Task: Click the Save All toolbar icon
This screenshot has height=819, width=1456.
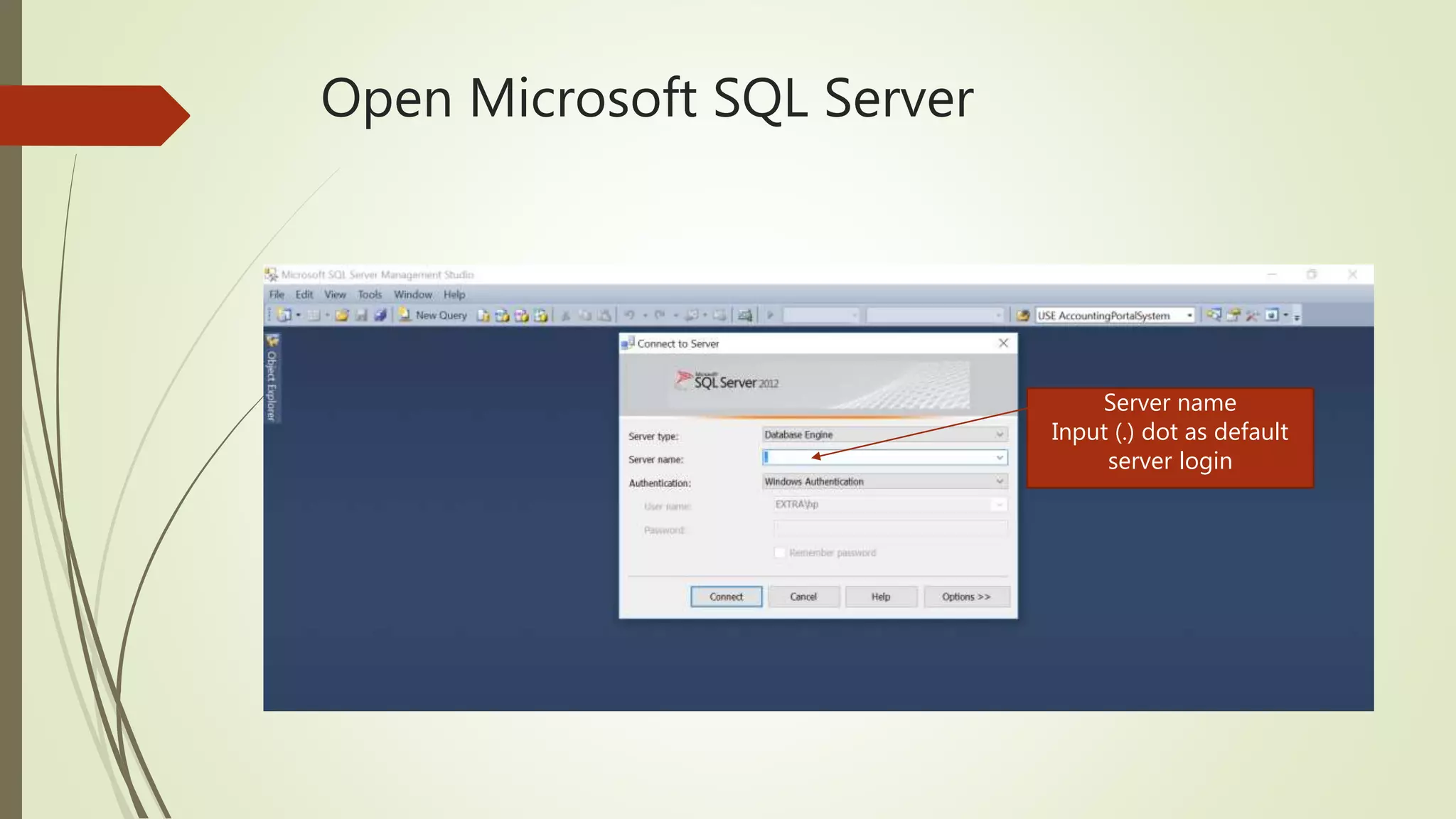Action: [x=380, y=315]
